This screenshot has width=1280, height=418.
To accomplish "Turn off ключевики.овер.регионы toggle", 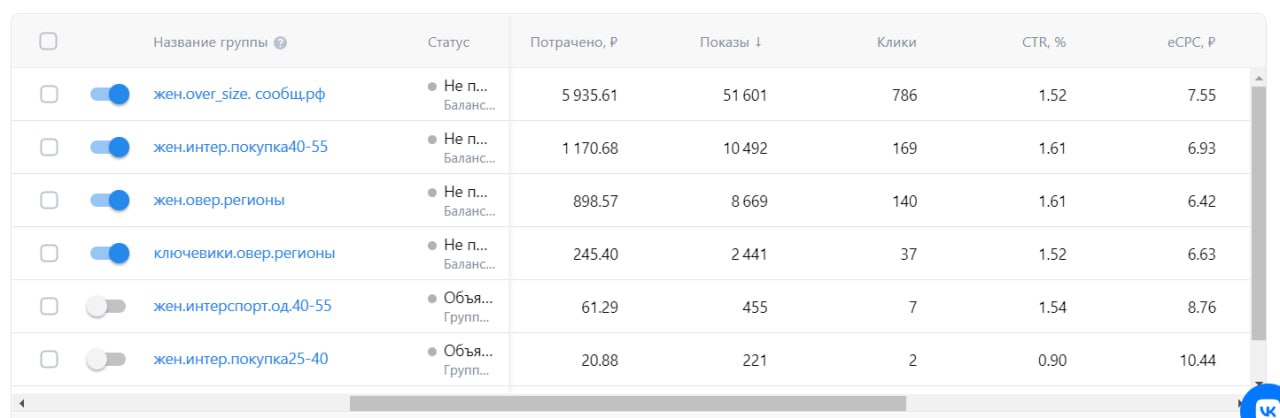I will point(109,253).
